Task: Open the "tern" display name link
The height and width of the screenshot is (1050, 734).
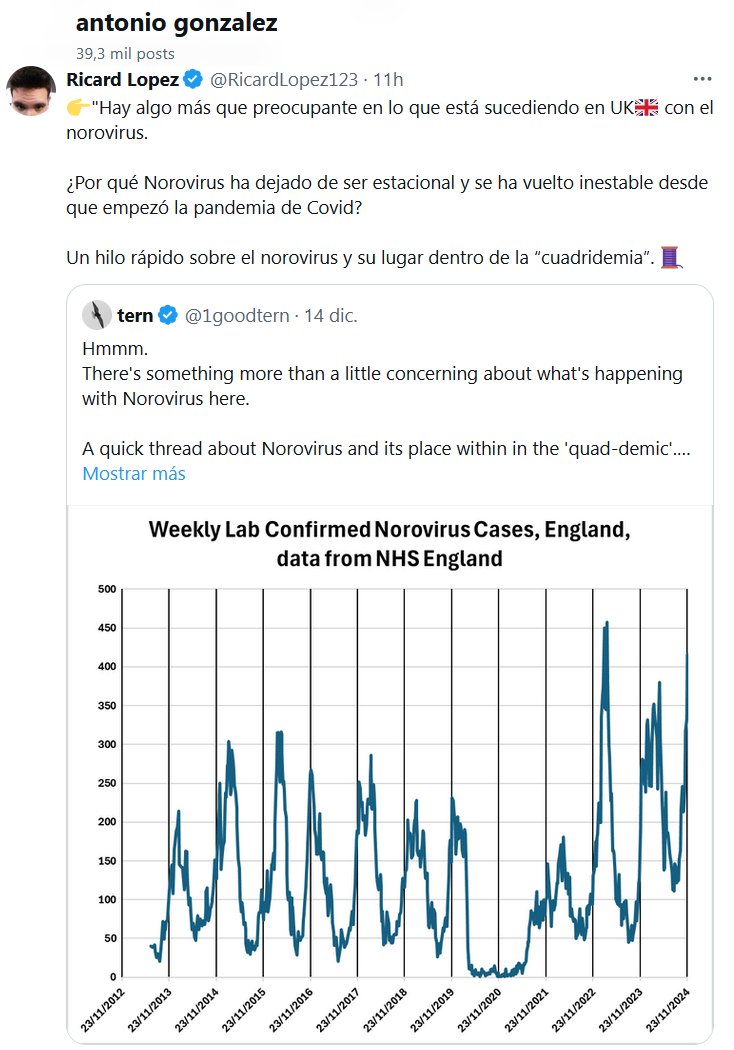Action: [135, 316]
